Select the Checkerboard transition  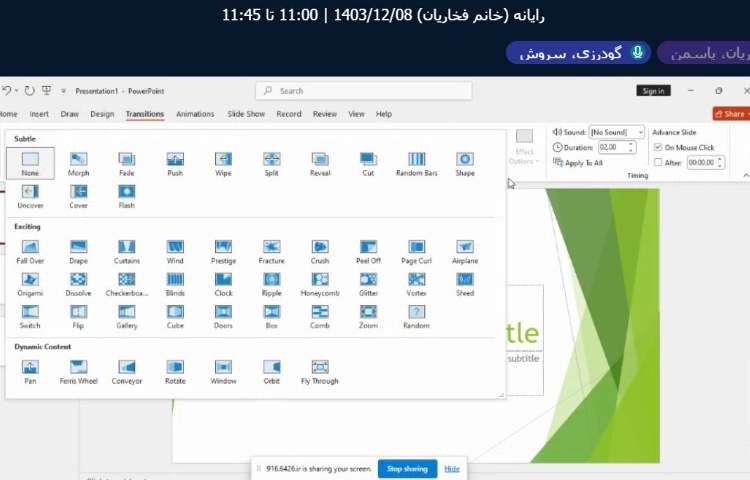point(127,284)
